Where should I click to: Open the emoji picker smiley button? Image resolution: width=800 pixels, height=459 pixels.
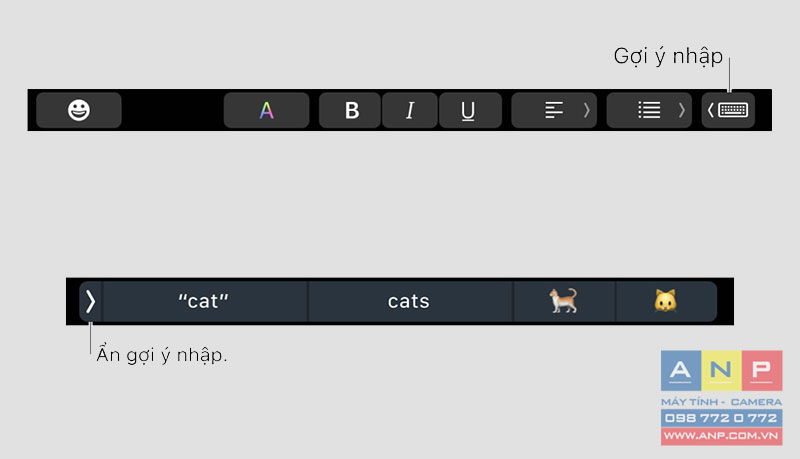(x=79, y=110)
